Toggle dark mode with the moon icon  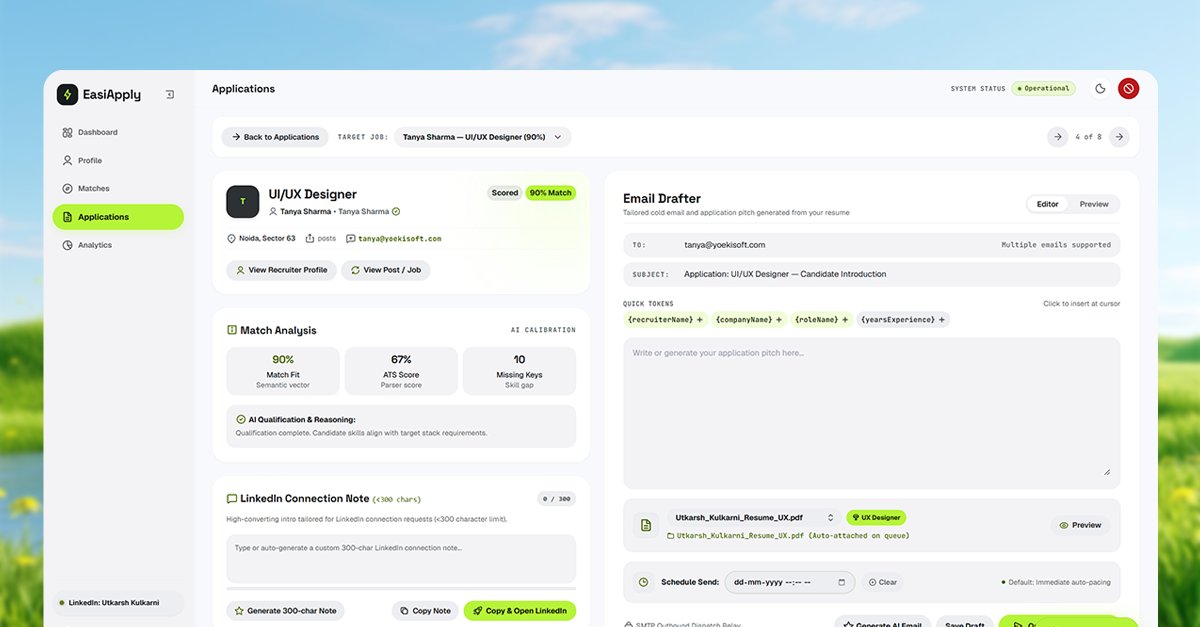point(1100,89)
